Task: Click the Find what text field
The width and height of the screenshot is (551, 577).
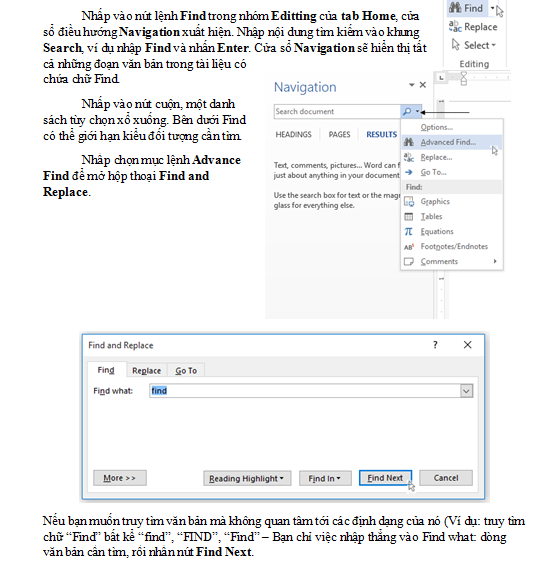Action: (305, 391)
